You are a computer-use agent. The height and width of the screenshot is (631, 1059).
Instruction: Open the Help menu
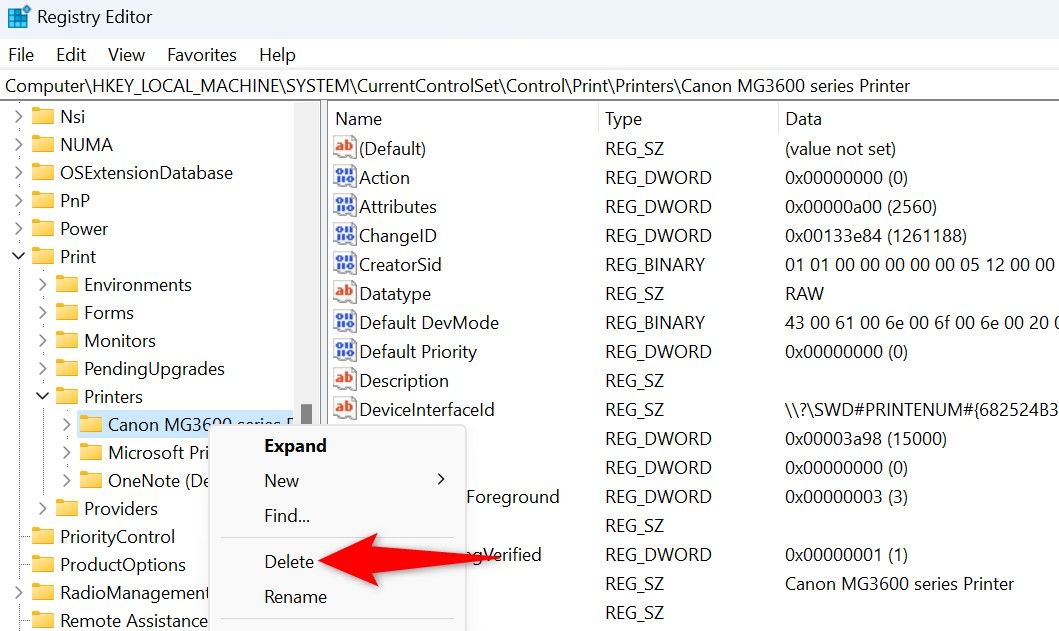tap(278, 55)
